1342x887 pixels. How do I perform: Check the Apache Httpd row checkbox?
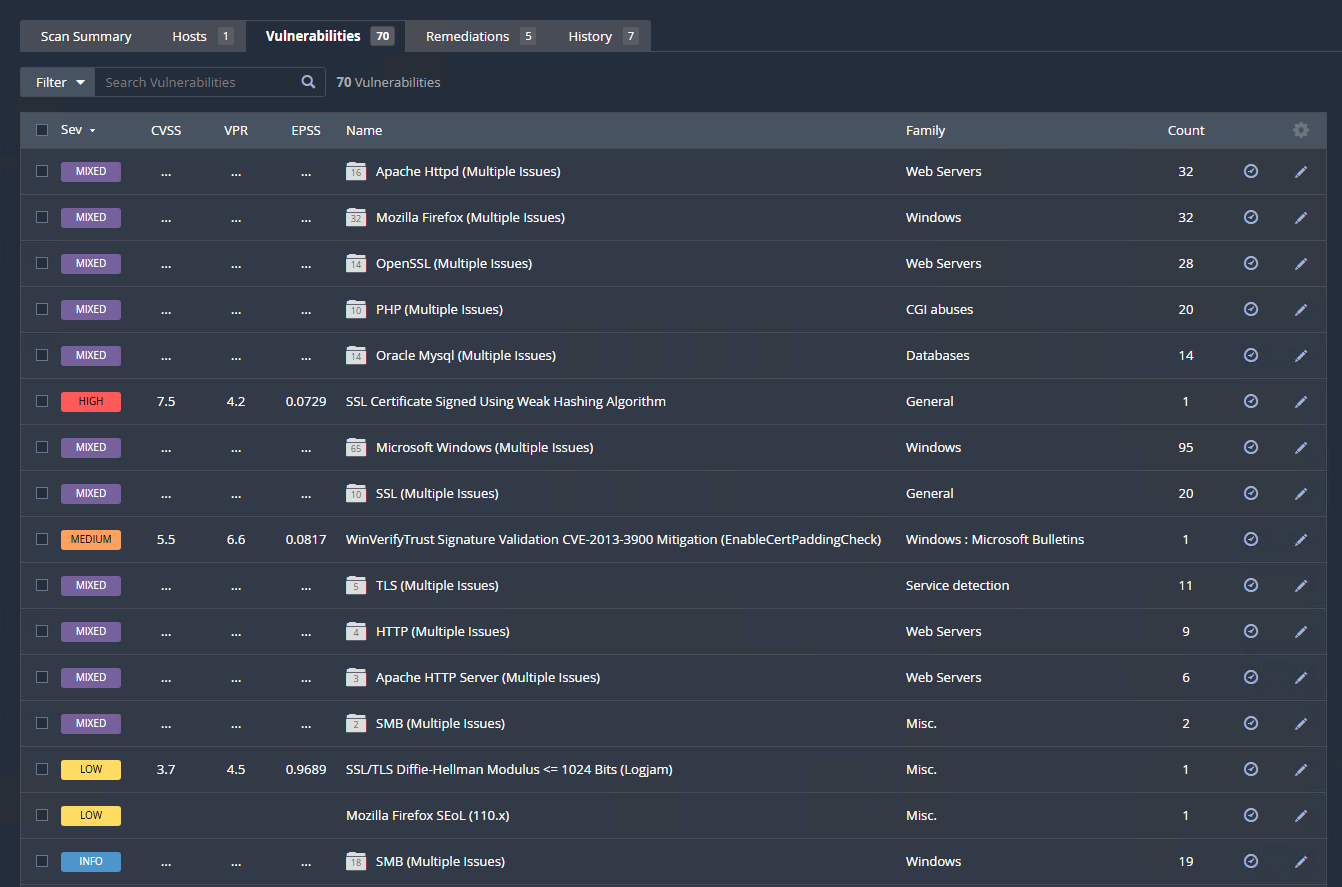pyautogui.click(x=42, y=171)
